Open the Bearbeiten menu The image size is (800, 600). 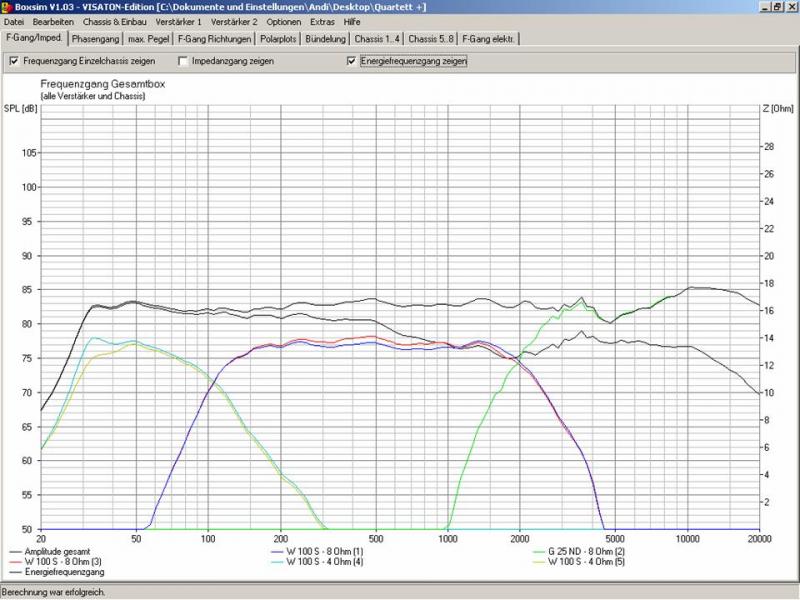pyautogui.click(x=52, y=21)
